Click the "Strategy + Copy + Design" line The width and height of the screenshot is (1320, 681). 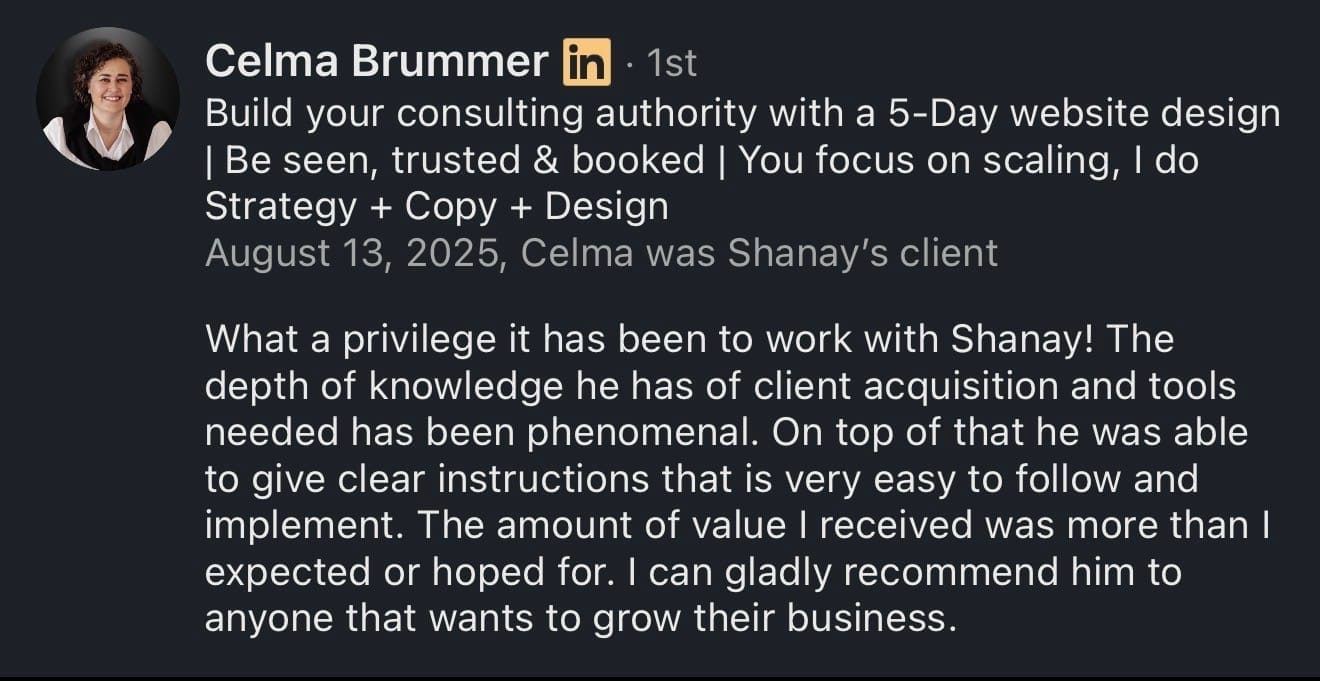(x=436, y=206)
